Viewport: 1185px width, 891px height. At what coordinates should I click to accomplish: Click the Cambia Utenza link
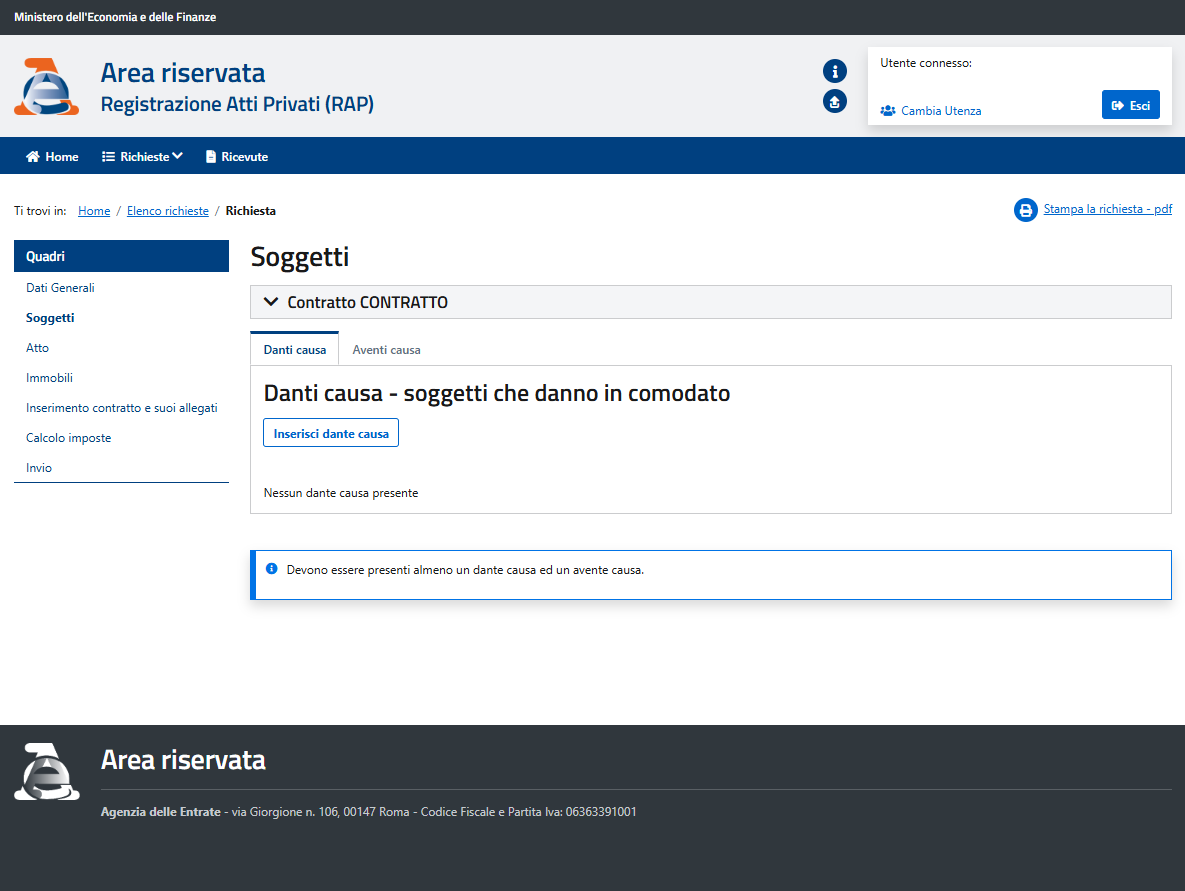[x=941, y=111]
